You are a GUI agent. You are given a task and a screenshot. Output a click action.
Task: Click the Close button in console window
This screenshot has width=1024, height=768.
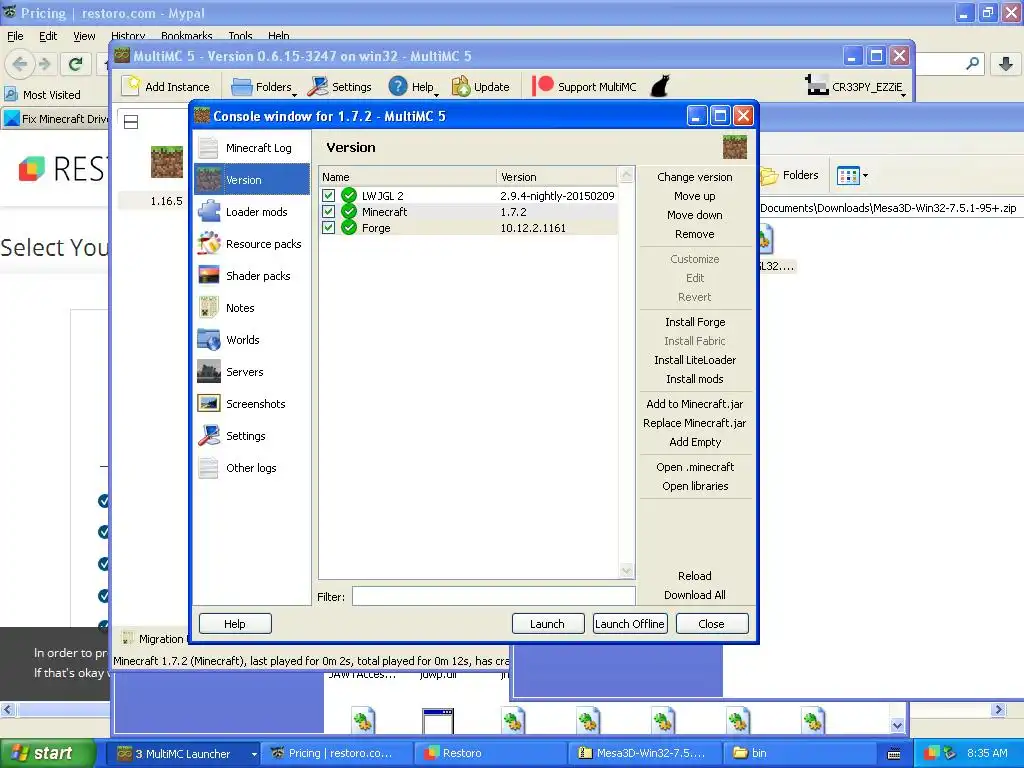point(711,624)
